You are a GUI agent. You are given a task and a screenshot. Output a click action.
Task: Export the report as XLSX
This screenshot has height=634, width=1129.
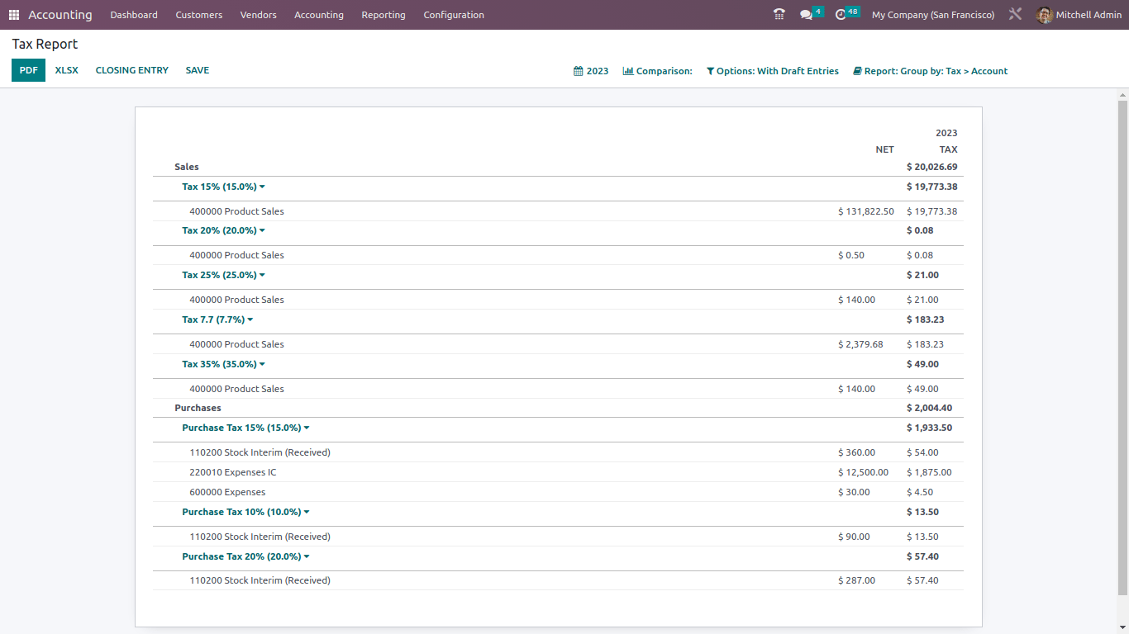tap(66, 71)
